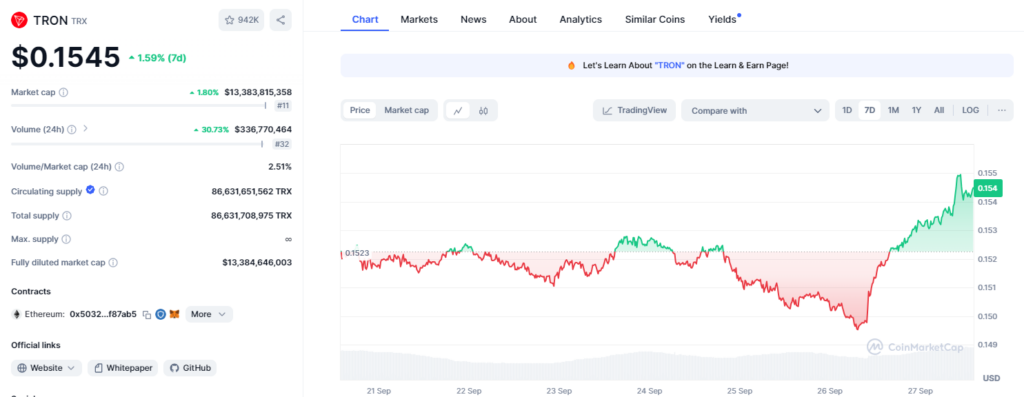
Task: Click the 24 Sep date axis label
Action: tap(650, 391)
